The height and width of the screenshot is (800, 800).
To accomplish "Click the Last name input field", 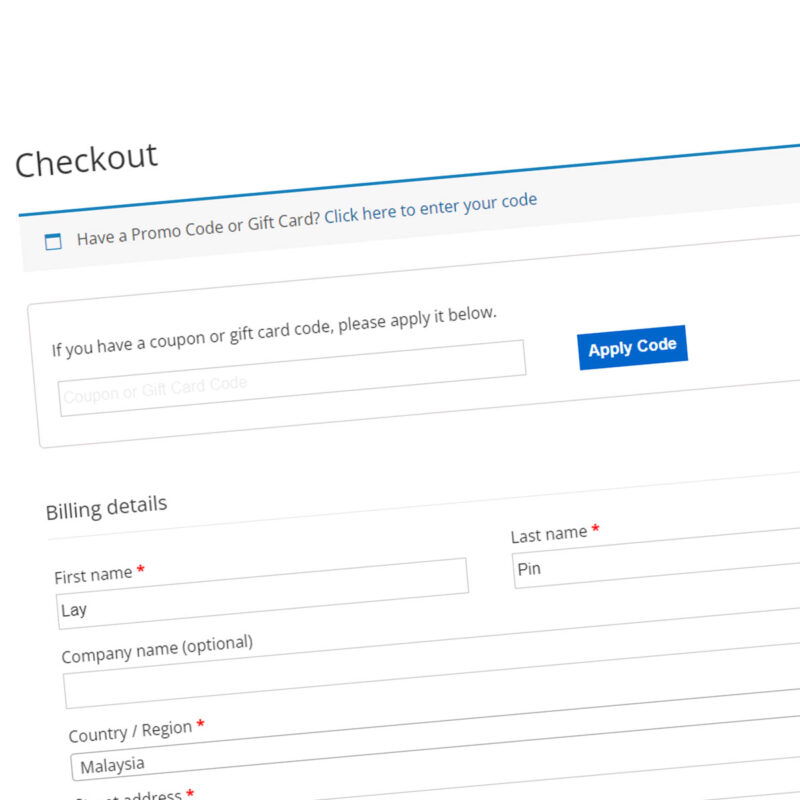I will pos(656,559).
